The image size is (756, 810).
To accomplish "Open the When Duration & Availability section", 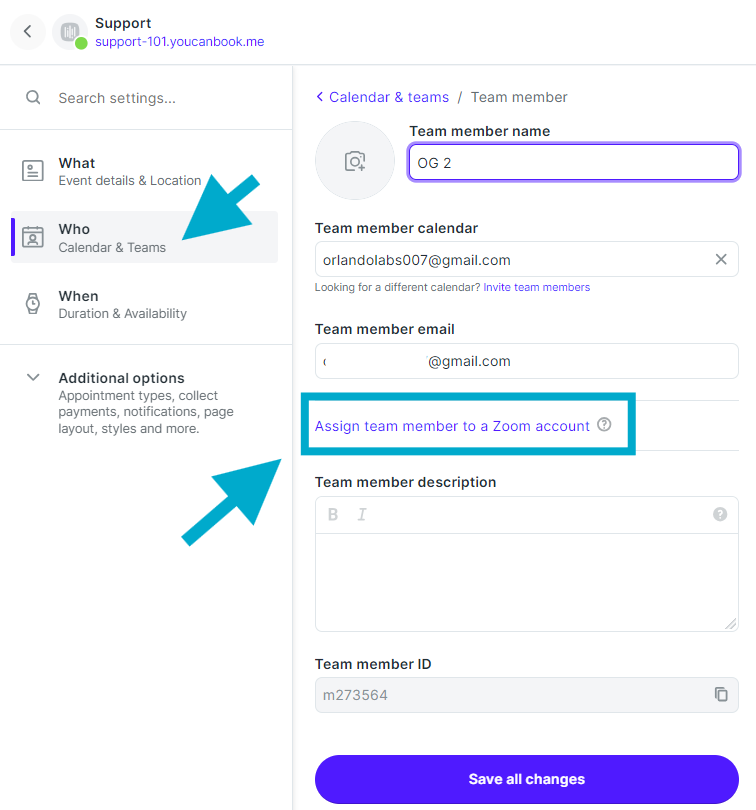I will (x=122, y=304).
